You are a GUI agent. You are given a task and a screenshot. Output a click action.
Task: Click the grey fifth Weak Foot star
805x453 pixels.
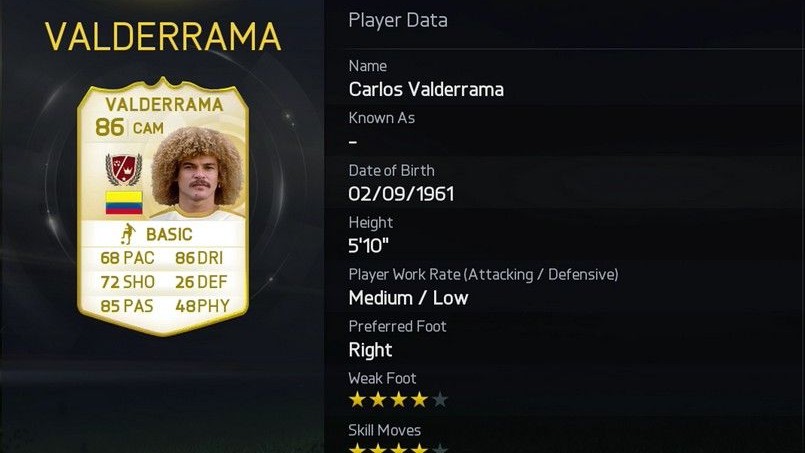click(x=440, y=399)
